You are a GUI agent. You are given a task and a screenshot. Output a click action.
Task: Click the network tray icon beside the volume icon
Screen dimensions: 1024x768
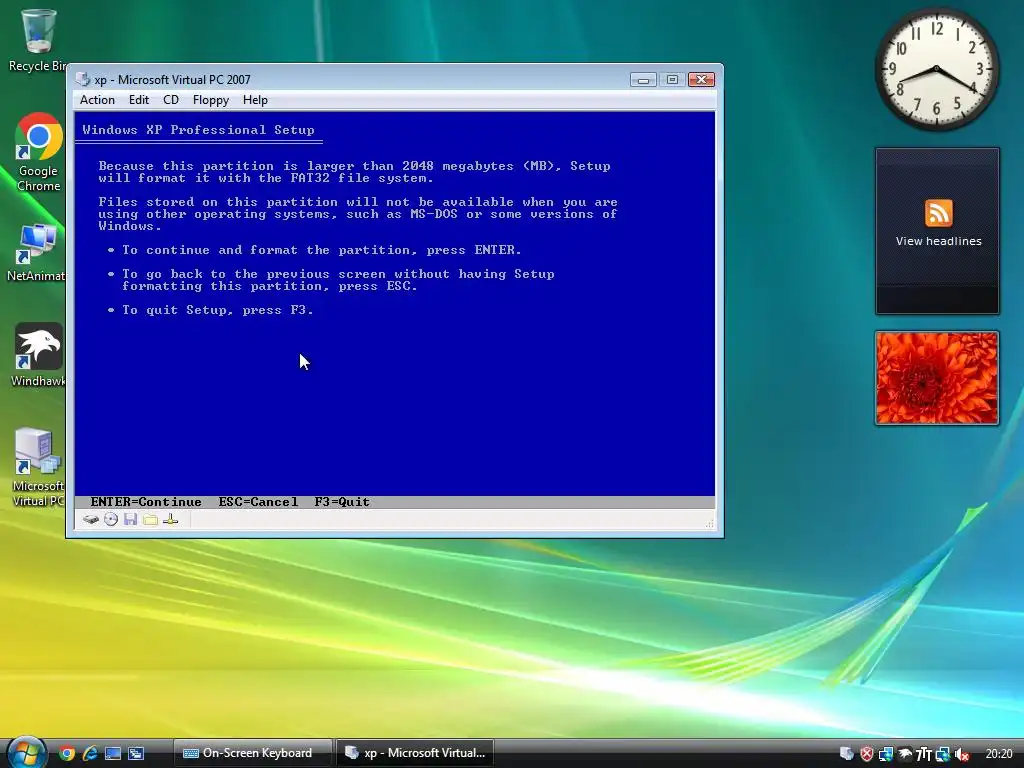(942, 754)
